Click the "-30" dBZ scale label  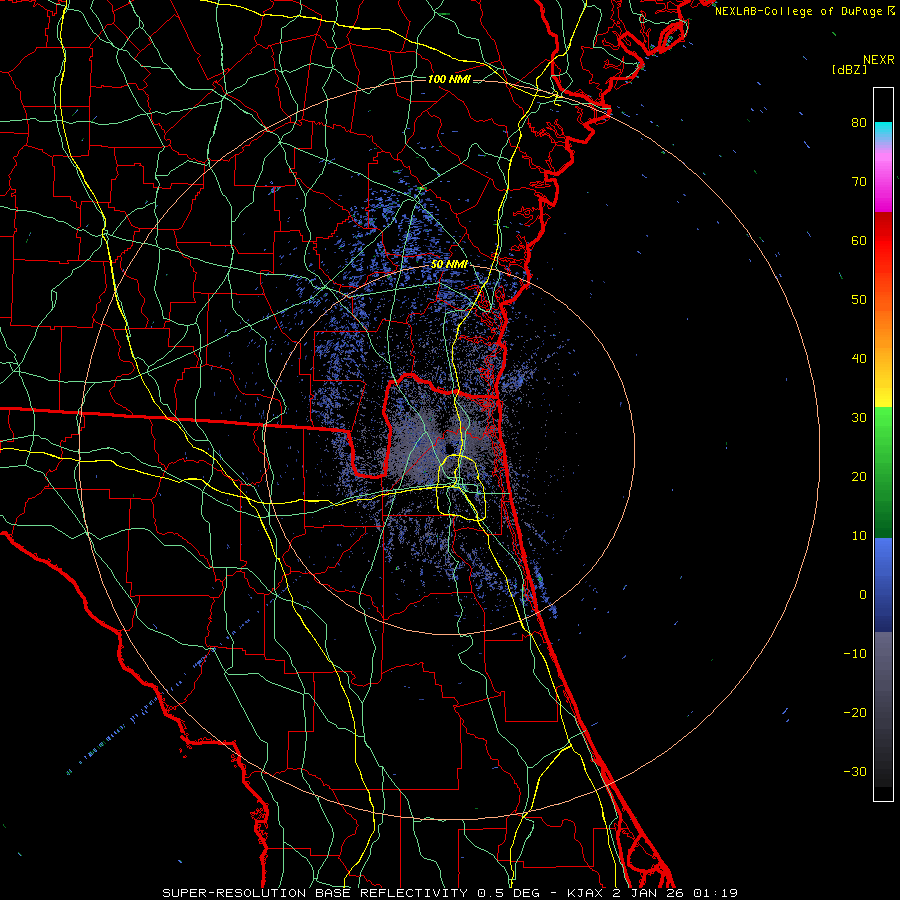(x=855, y=771)
